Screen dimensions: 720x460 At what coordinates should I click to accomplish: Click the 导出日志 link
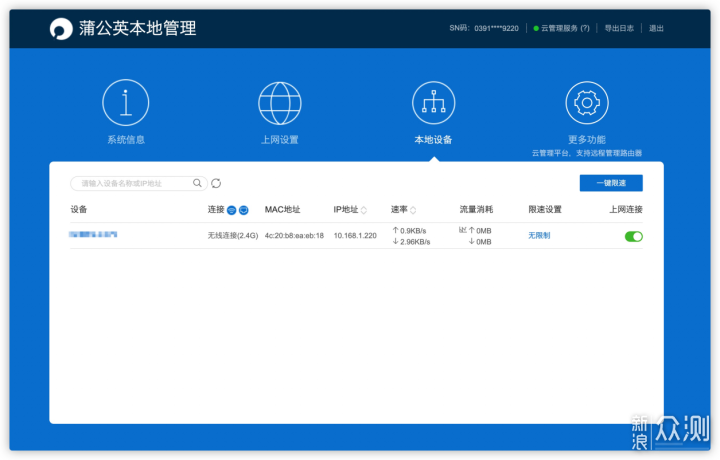619,28
